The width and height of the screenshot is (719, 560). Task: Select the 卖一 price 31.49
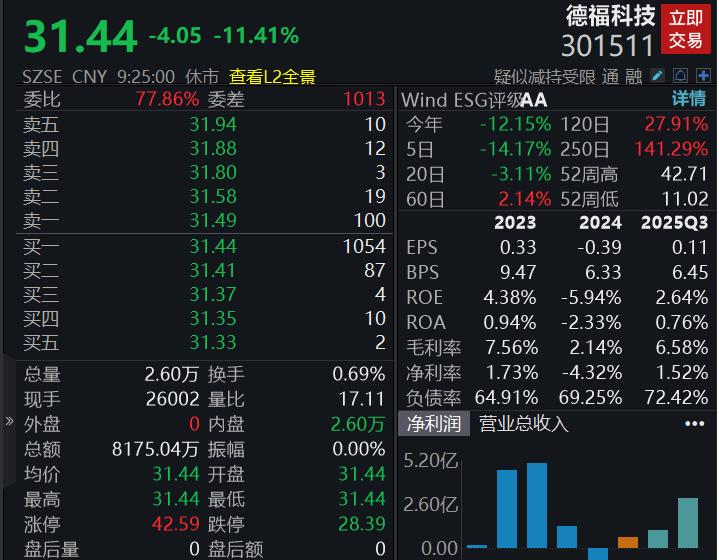click(x=212, y=220)
